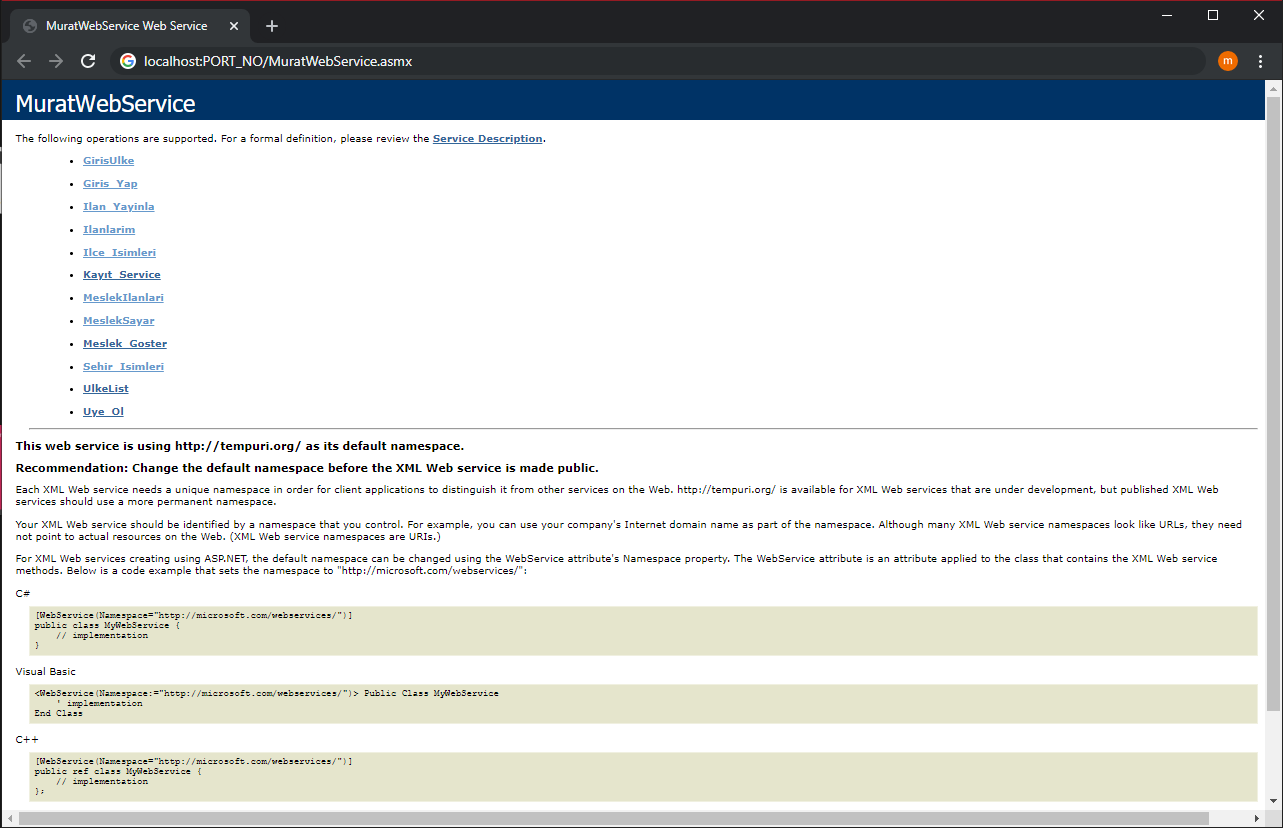Open a new browser tab with the plus icon
Screen dimensions: 1283x828
click(271, 25)
